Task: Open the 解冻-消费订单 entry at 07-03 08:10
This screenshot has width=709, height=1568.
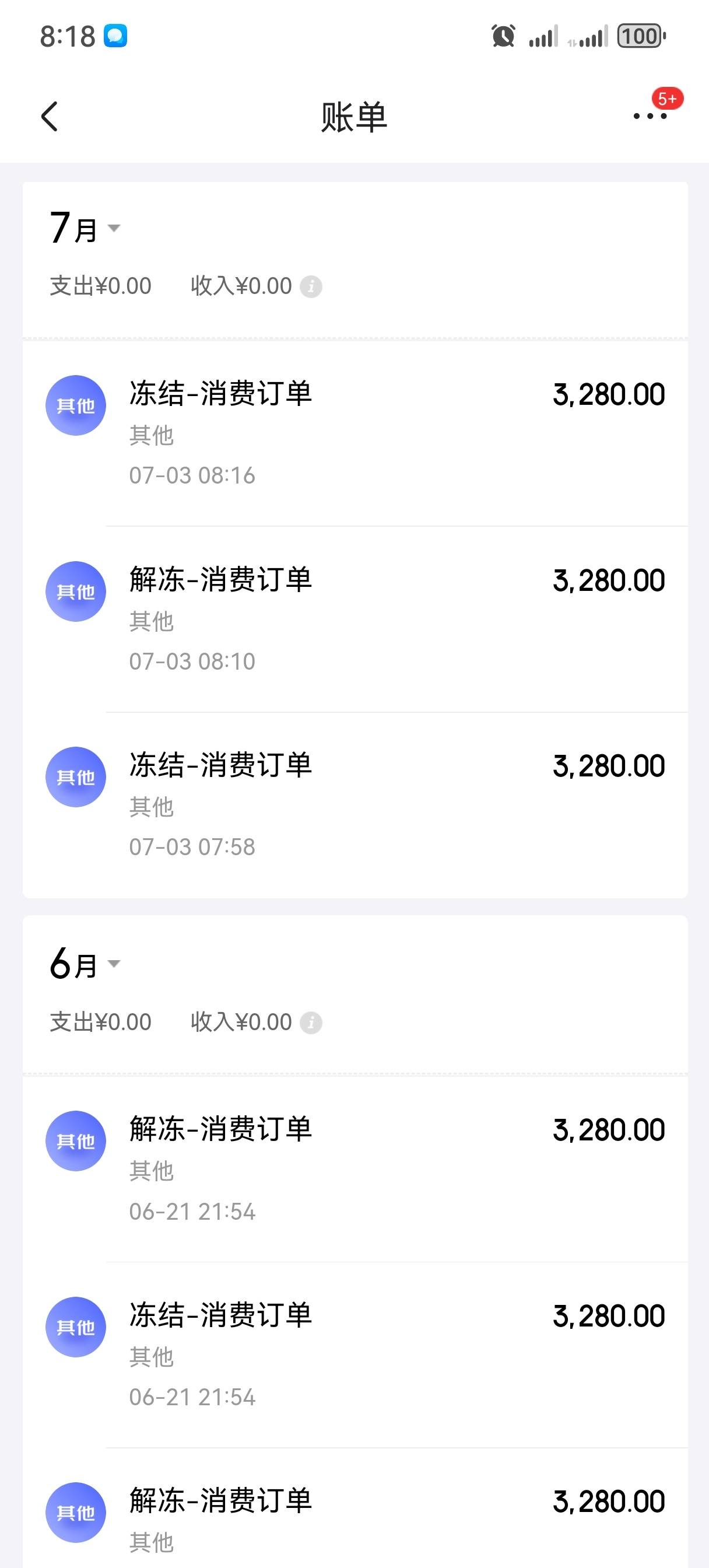Action: click(355, 619)
